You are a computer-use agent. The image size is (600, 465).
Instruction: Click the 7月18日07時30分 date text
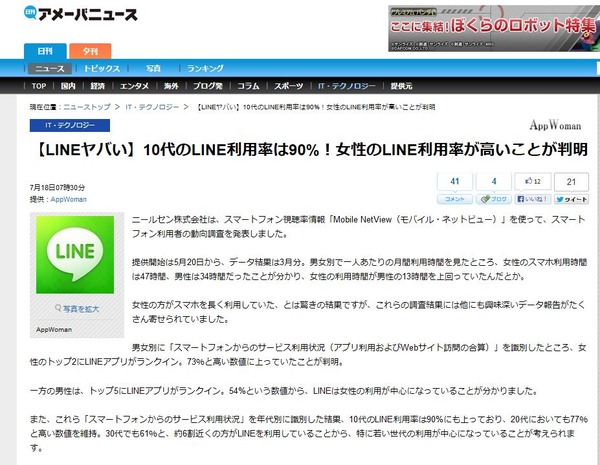click(x=57, y=188)
